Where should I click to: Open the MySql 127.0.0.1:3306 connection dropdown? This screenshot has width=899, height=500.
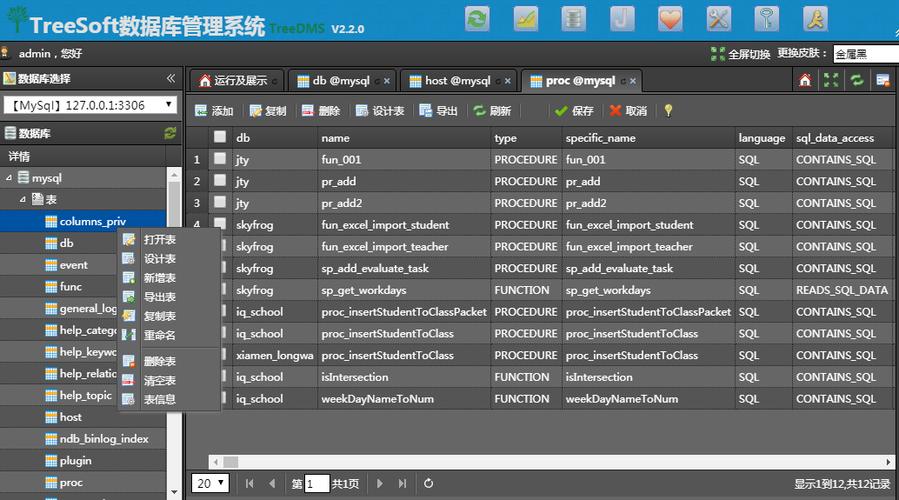pos(90,105)
